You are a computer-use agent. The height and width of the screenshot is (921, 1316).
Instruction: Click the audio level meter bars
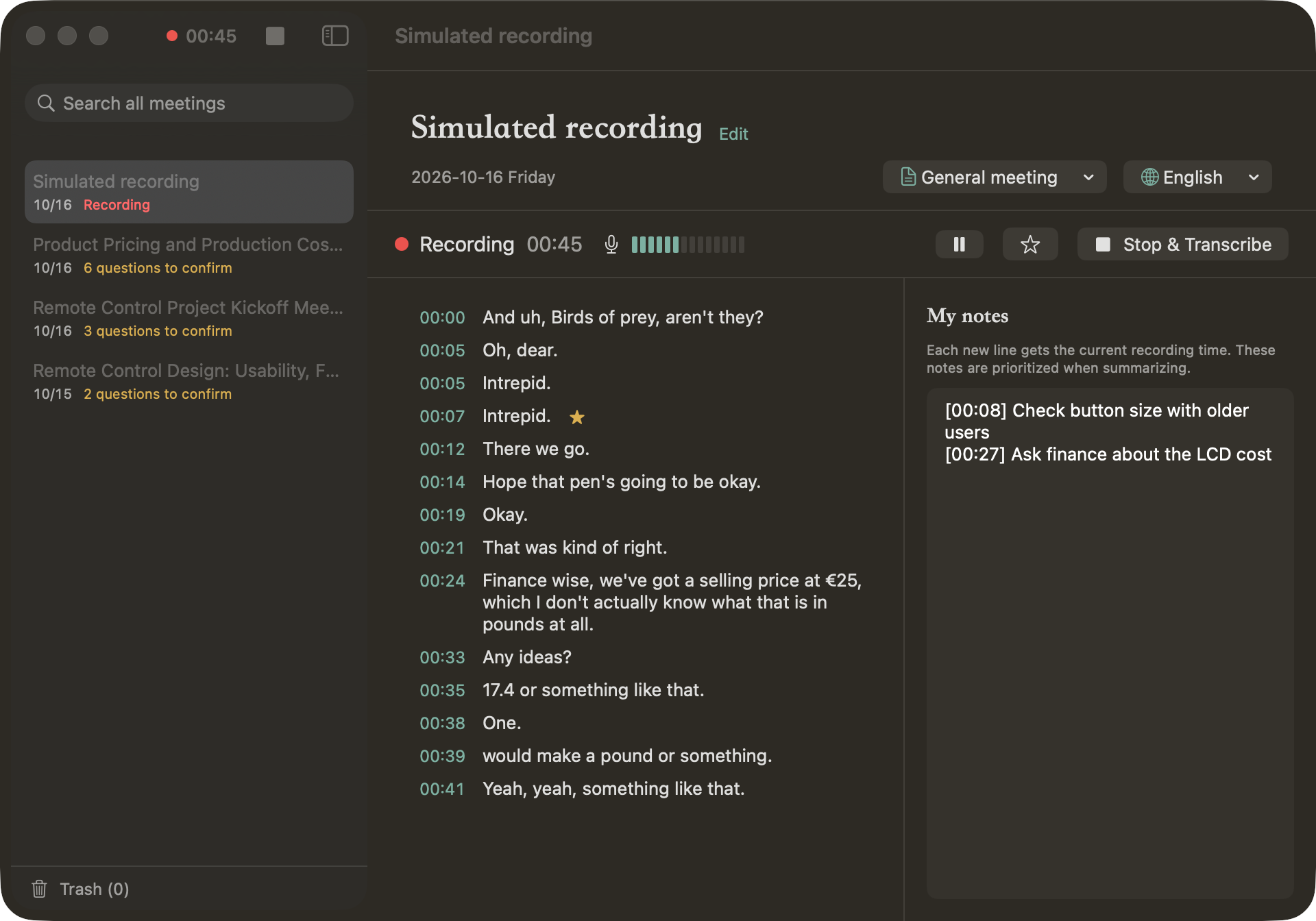click(x=687, y=245)
